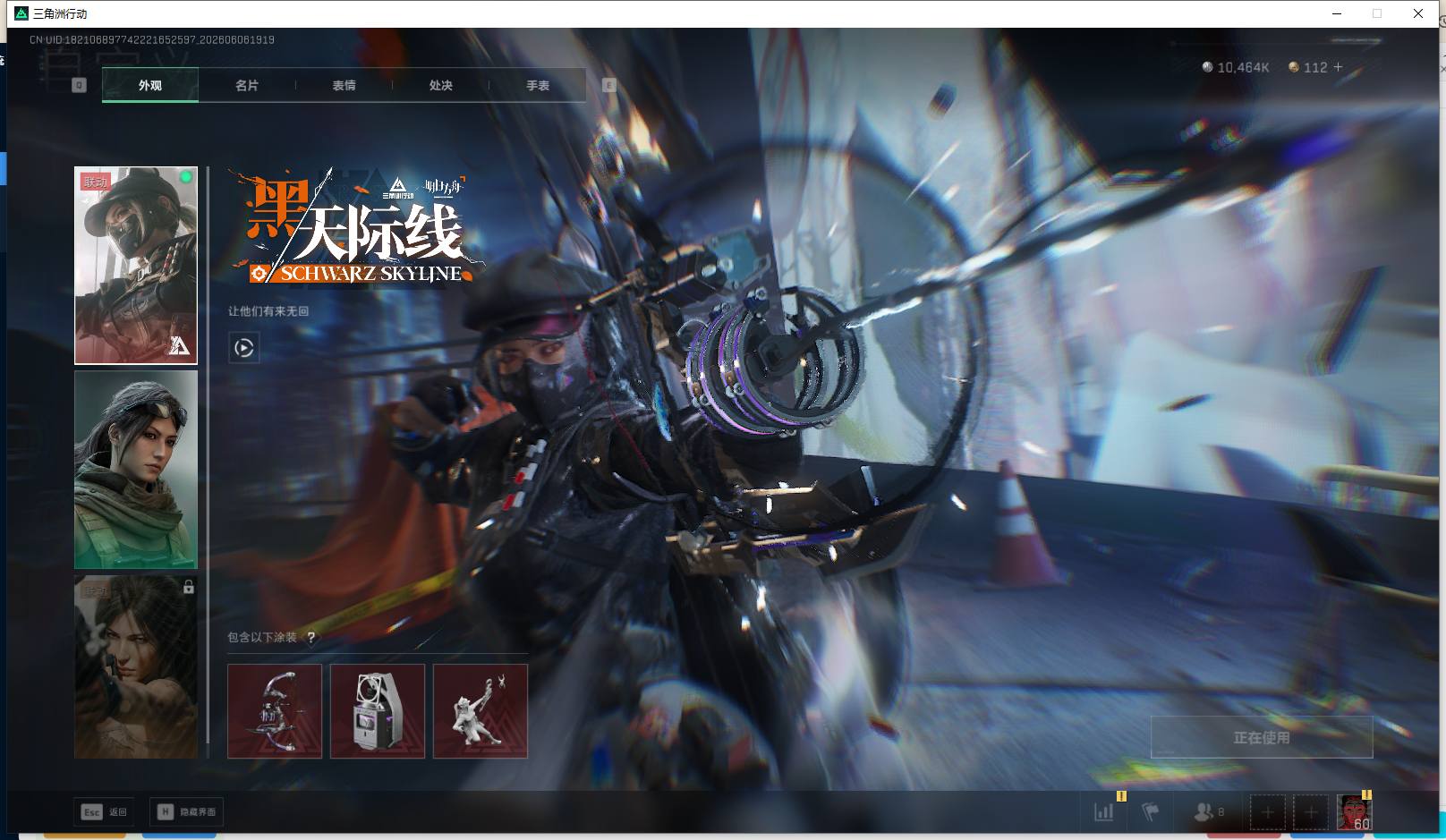The height and width of the screenshot is (840, 1446).
Task: Select the masked 联动 skin with green dot
Action: (x=136, y=266)
